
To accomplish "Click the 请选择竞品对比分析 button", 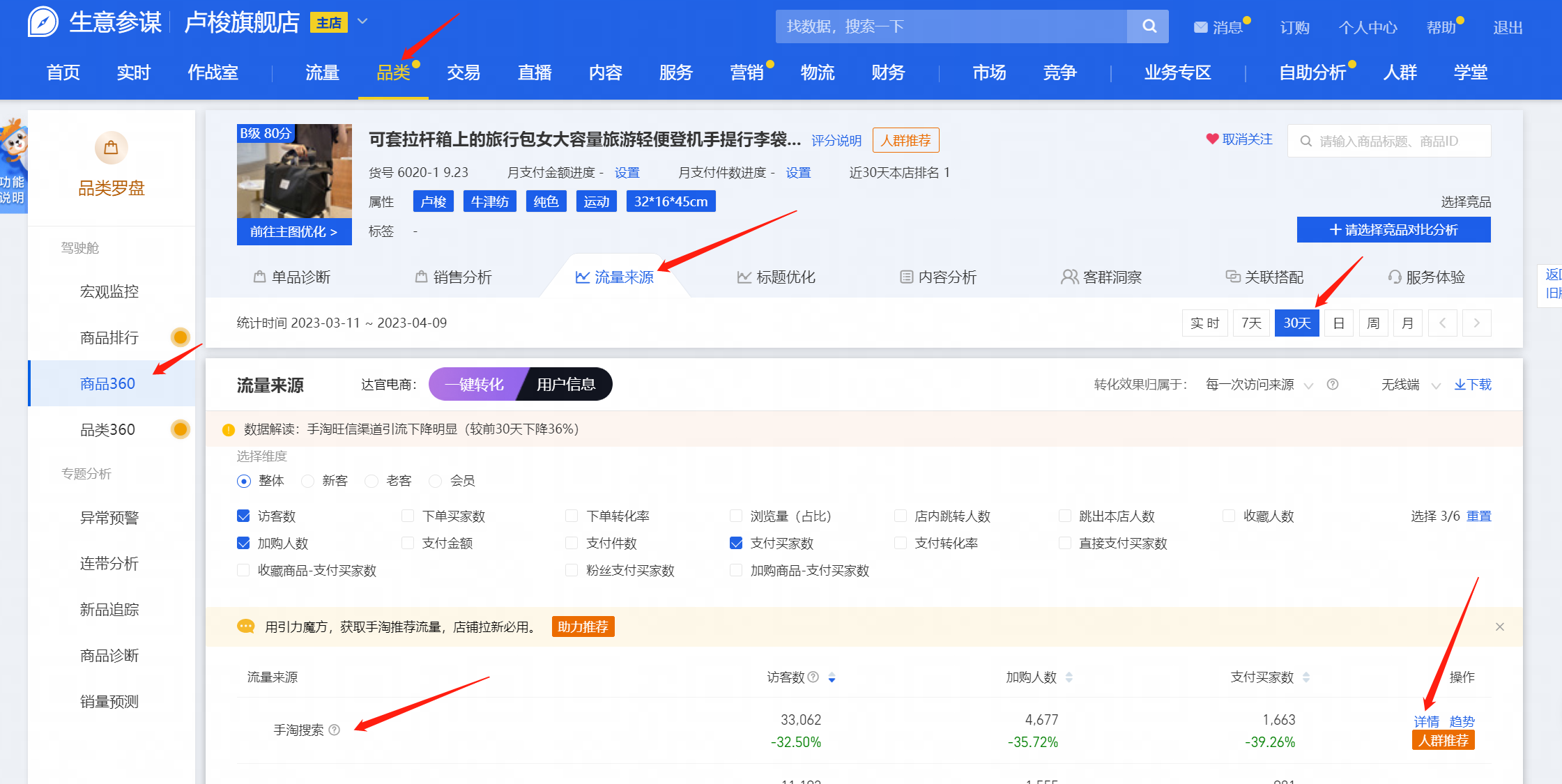I will [1393, 230].
